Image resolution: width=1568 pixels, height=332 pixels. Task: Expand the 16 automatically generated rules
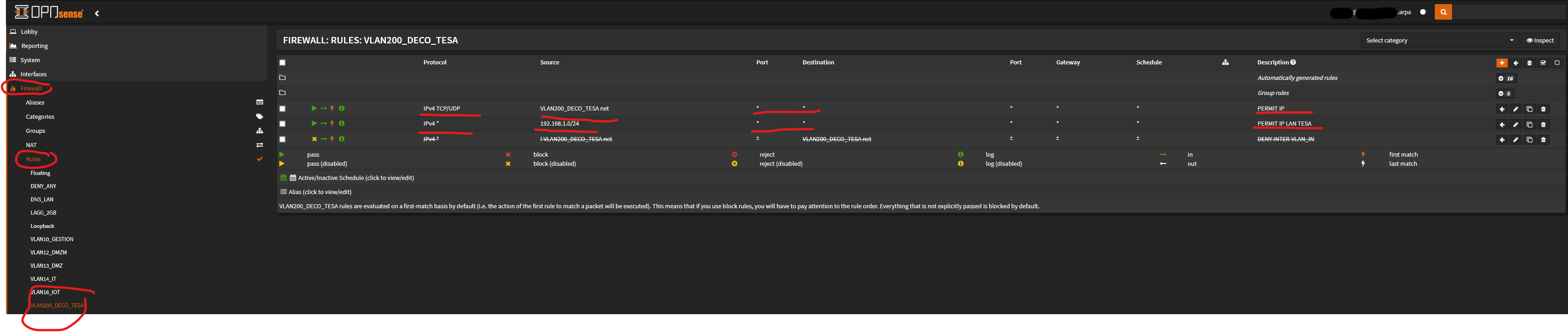click(1506, 79)
